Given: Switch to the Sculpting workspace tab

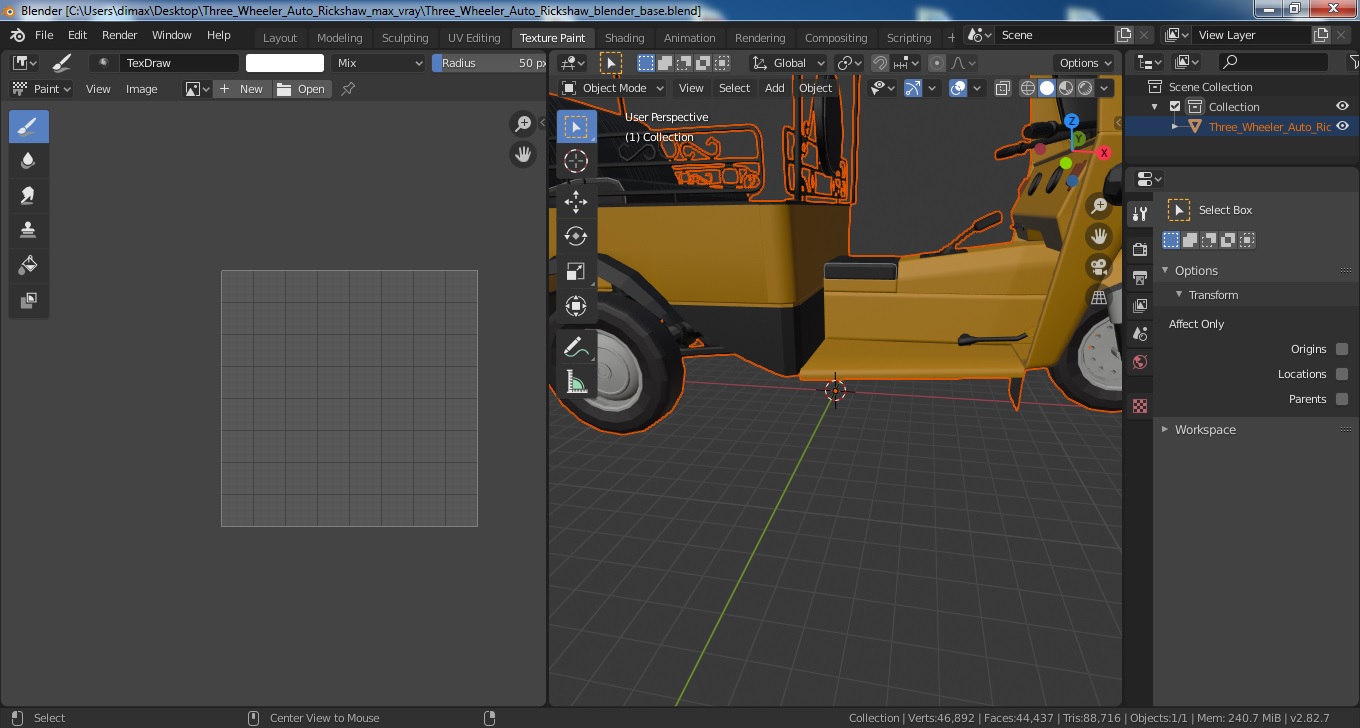Looking at the screenshot, I should (x=405, y=38).
